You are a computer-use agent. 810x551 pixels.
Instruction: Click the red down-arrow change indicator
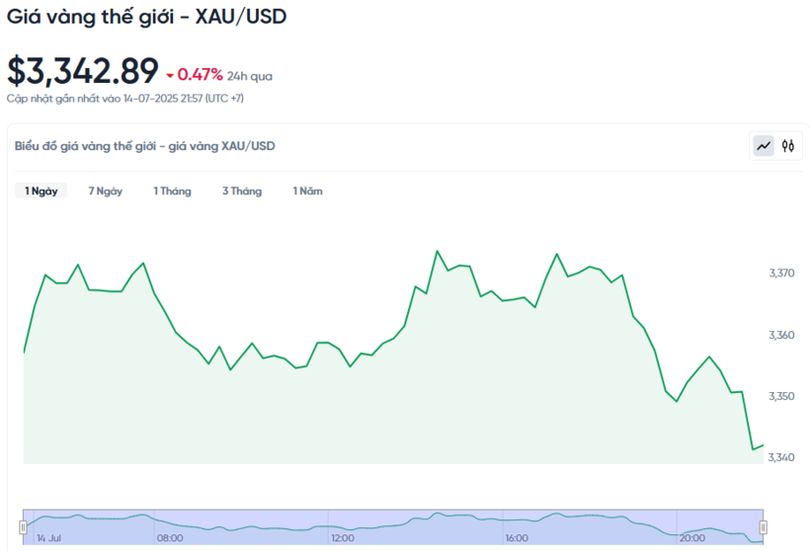[x=170, y=75]
